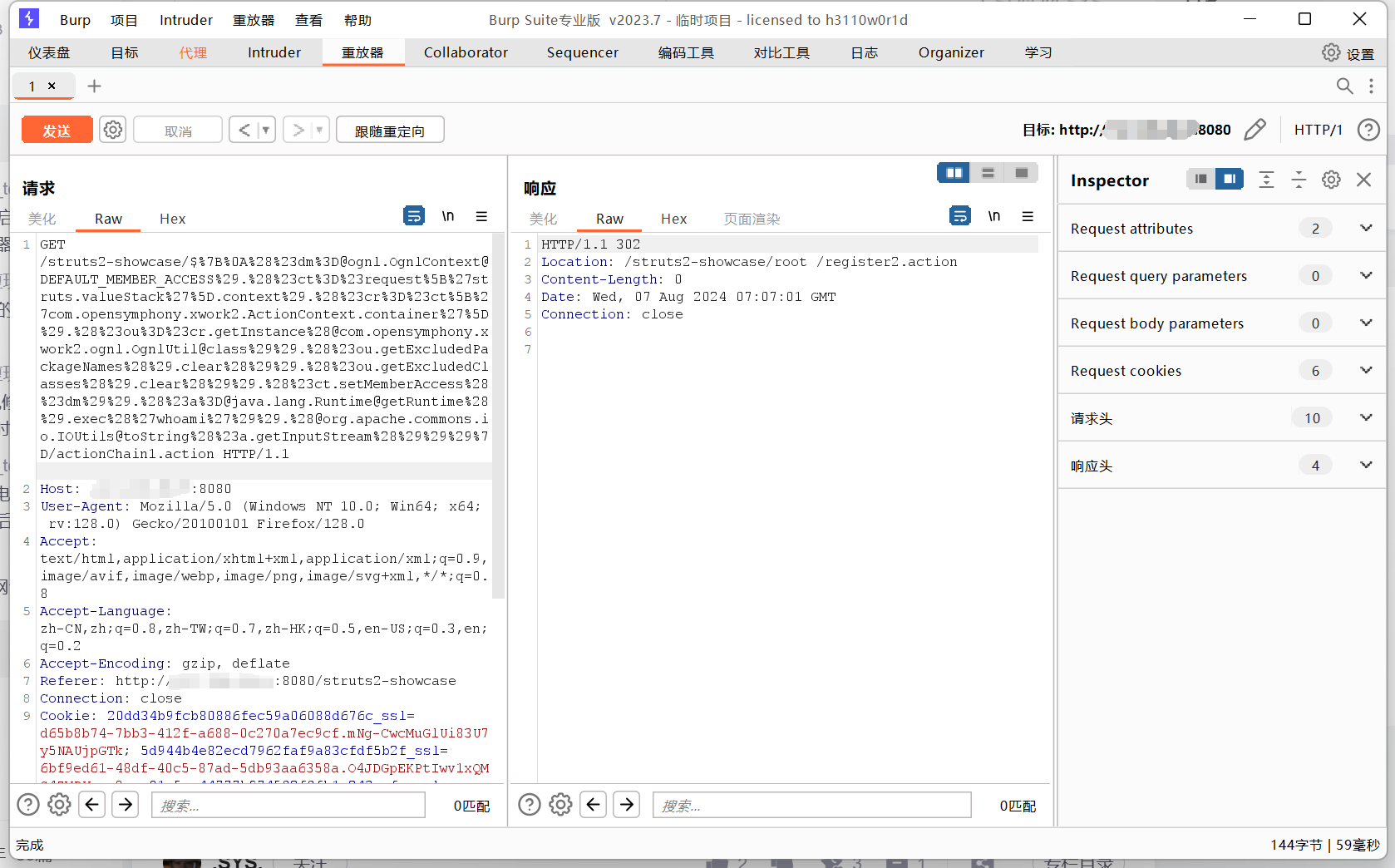Open history dropdown next to back arrow
This screenshot has width=1395, height=868.
point(266,130)
